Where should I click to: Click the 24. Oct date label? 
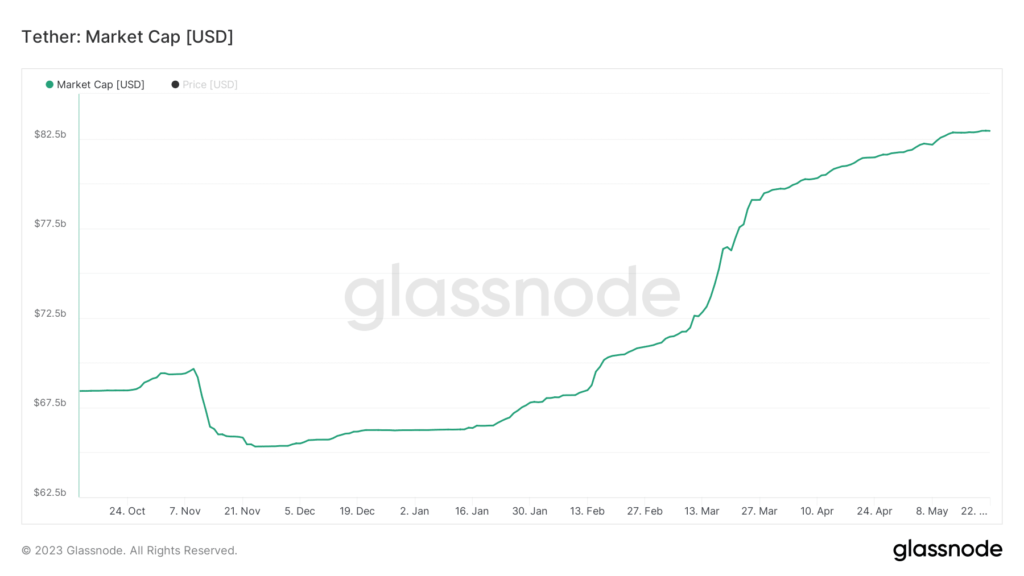click(127, 511)
